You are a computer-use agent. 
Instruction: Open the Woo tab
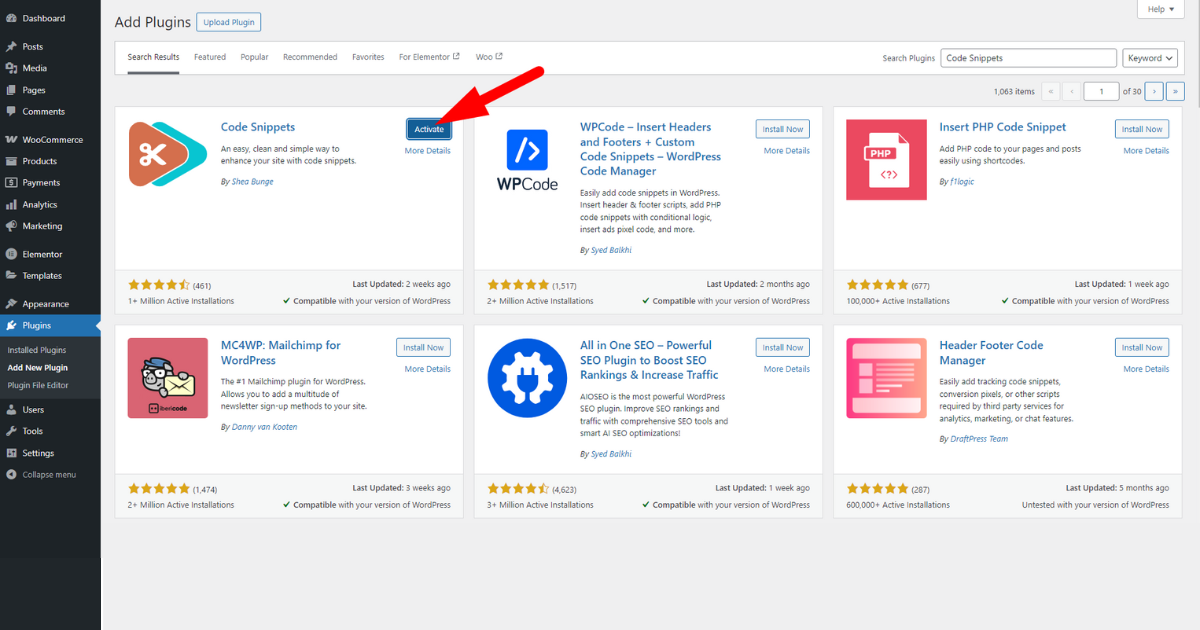[x=489, y=57]
